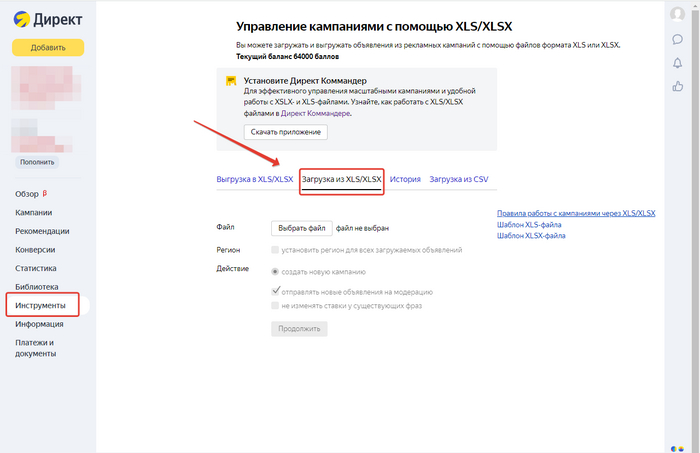The width and height of the screenshot is (700, 453).
Task: Switch to the История tab
Action: (x=405, y=179)
